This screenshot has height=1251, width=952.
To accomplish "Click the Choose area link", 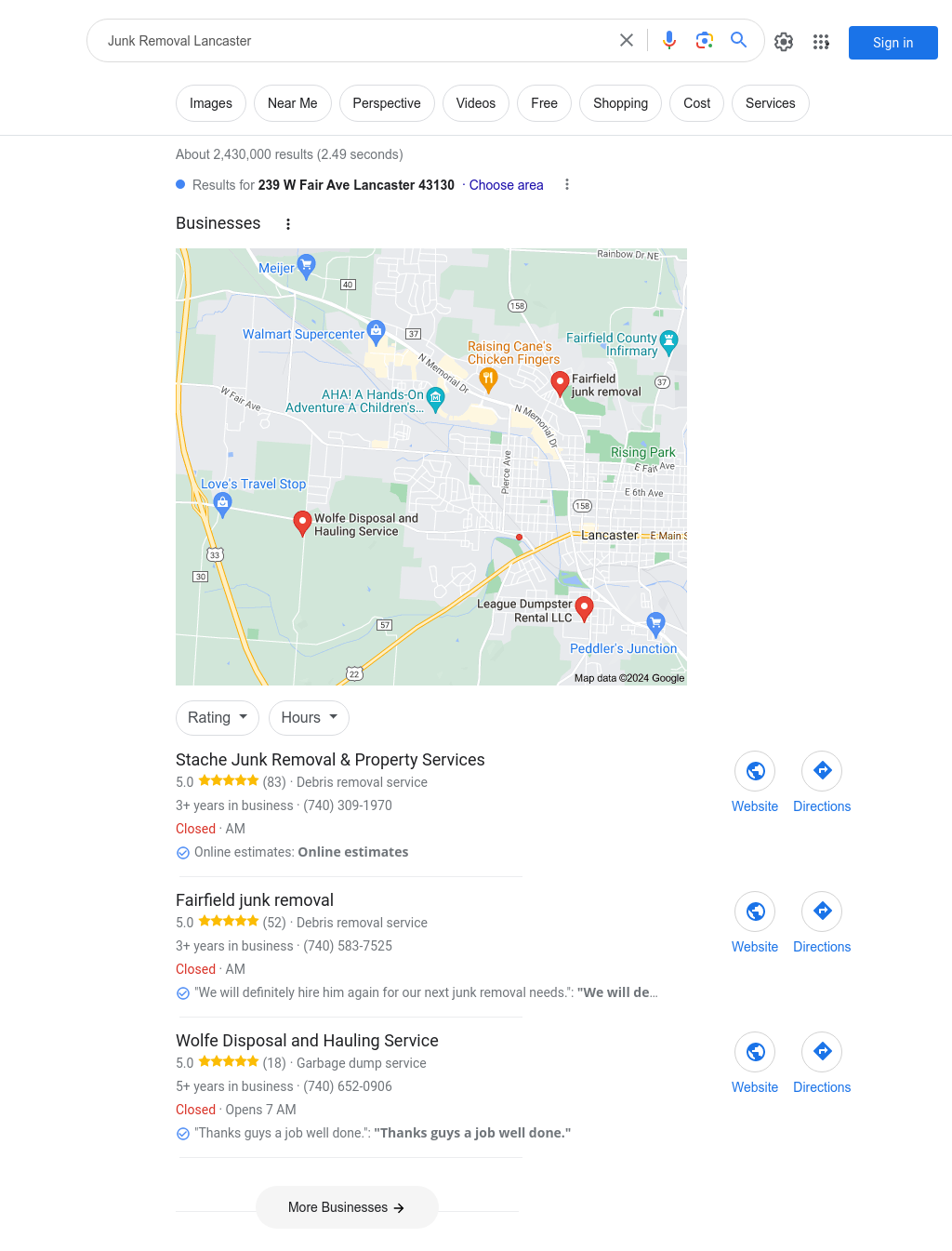I will (506, 185).
